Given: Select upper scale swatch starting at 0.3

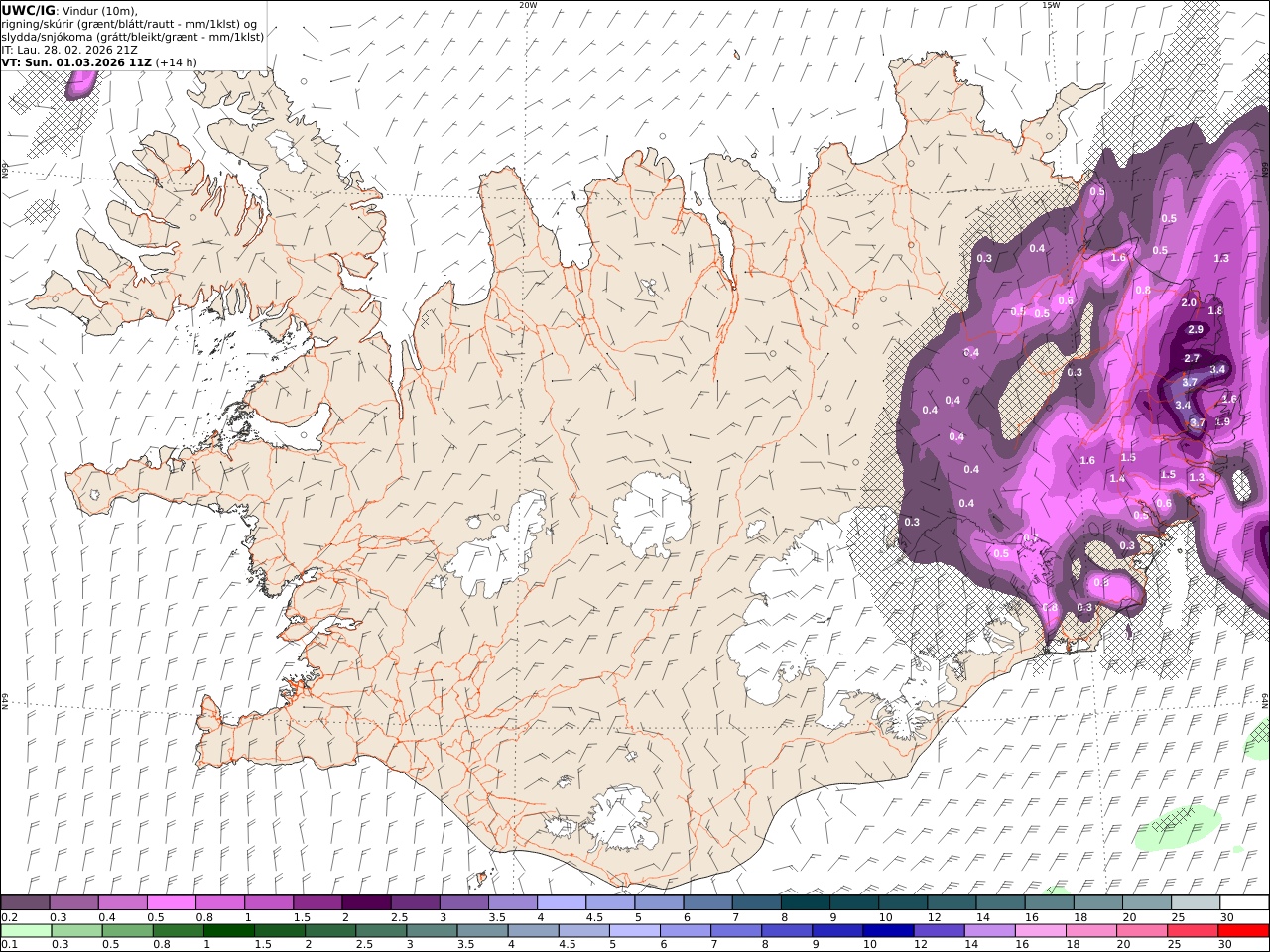Looking at the screenshot, I should [73, 903].
